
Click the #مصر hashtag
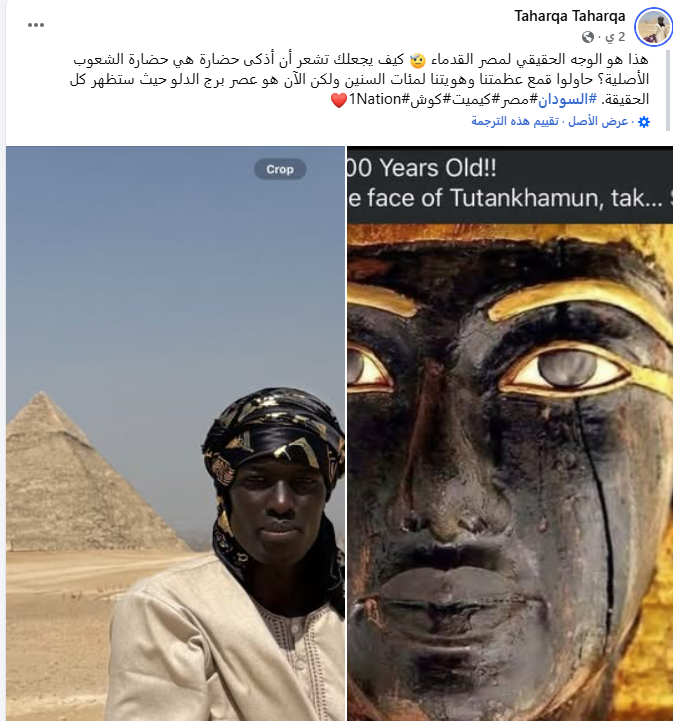click(516, 99)
